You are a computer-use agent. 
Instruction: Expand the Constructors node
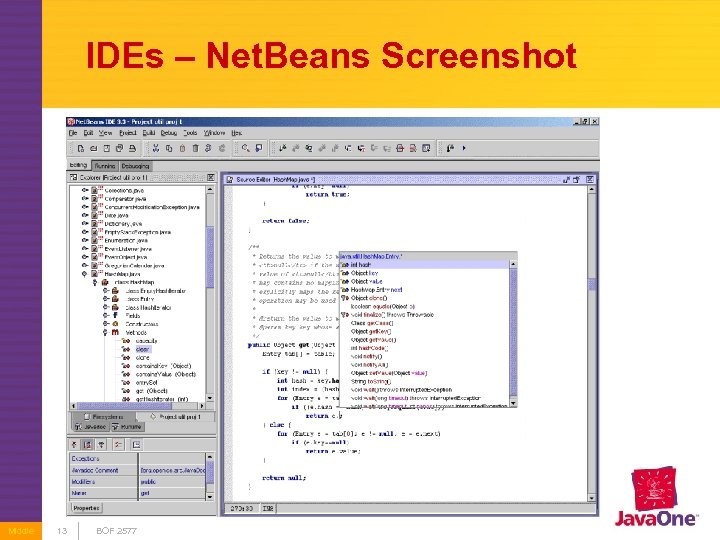[106, 324]
